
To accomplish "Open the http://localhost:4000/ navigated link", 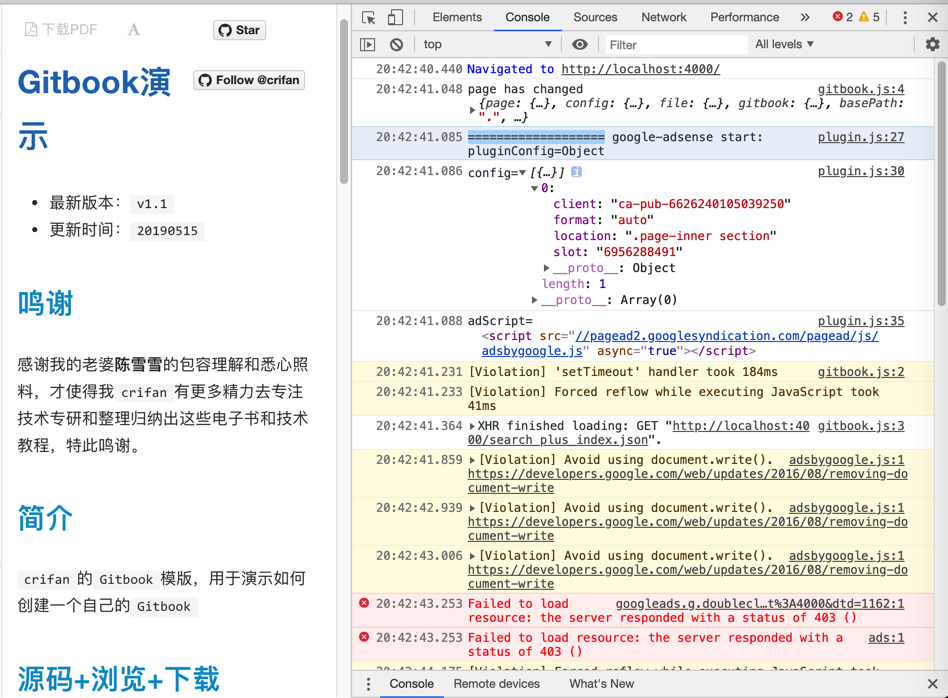I will 640,69.
